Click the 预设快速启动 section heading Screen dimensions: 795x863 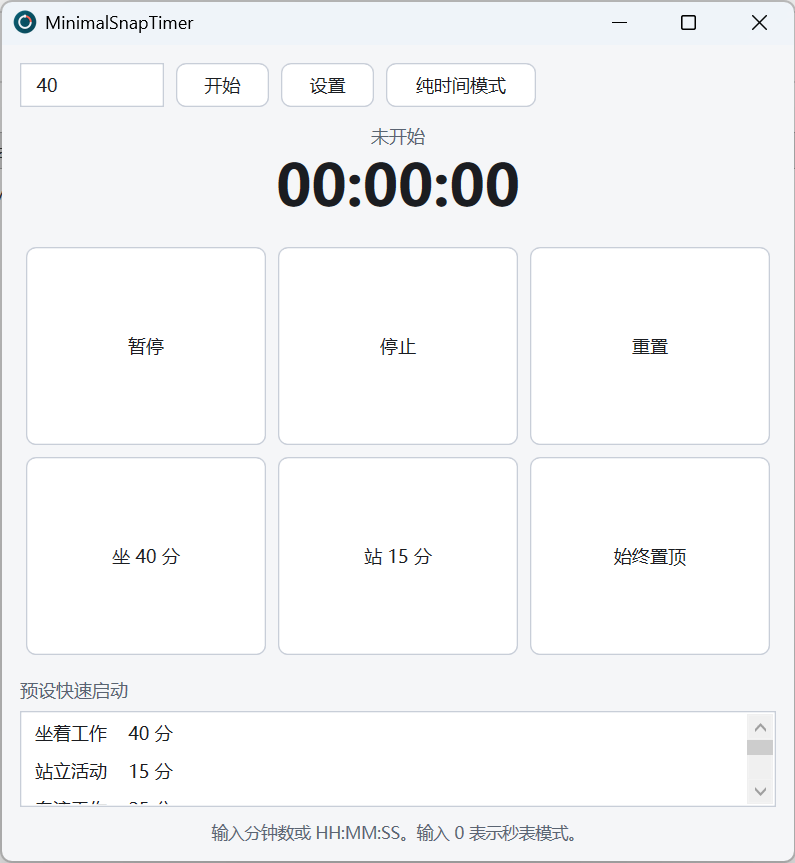coord(74,691)
